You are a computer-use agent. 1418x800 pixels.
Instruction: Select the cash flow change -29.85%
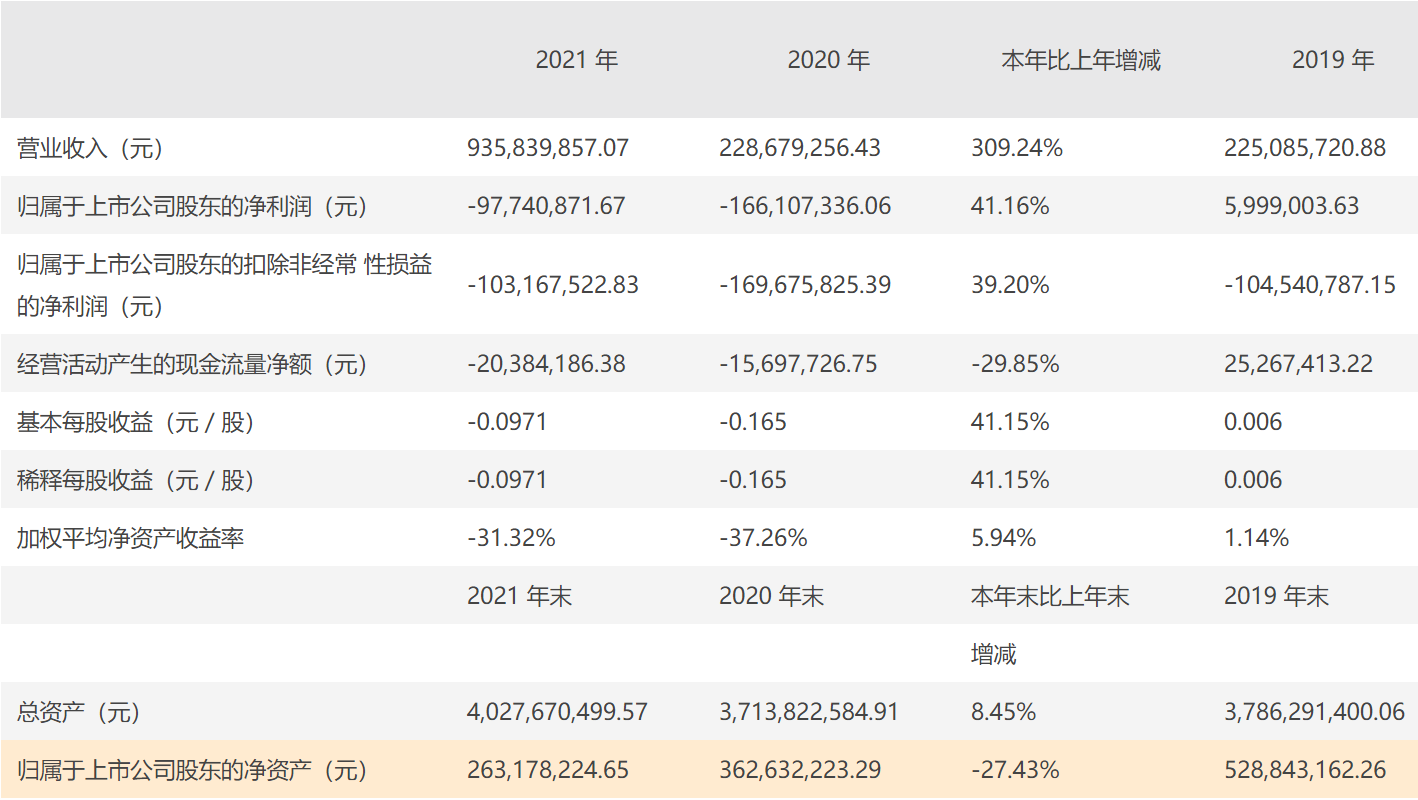1015,365
